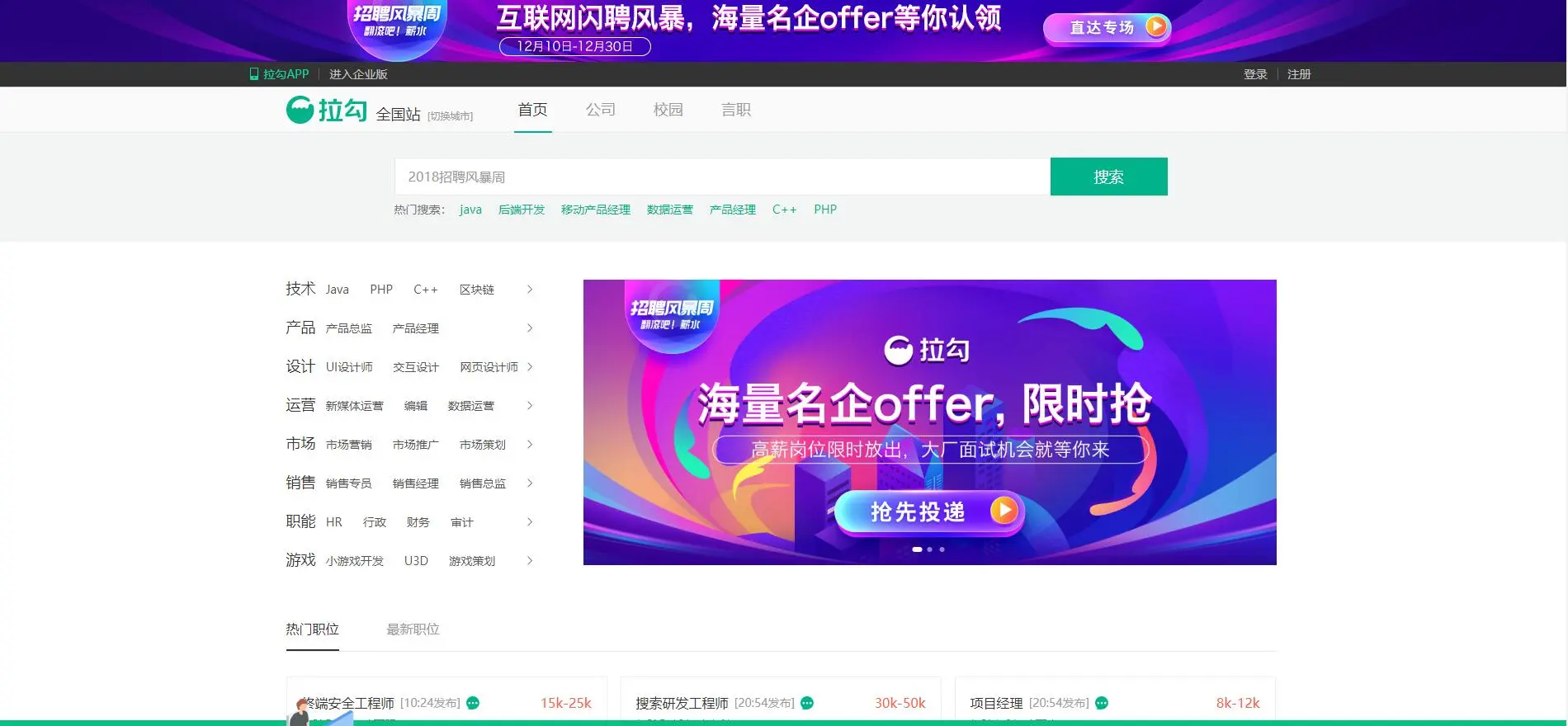Open the 项目经理 job posting
The height and width of the screenshot is (726, 1568).
pos(996,703)
